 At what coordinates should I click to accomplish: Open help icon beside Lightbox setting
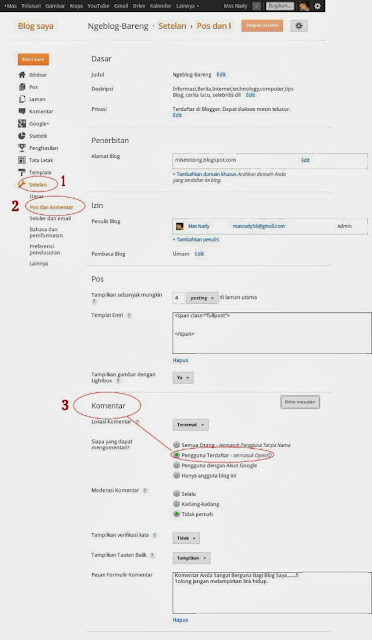coord(118,381)
